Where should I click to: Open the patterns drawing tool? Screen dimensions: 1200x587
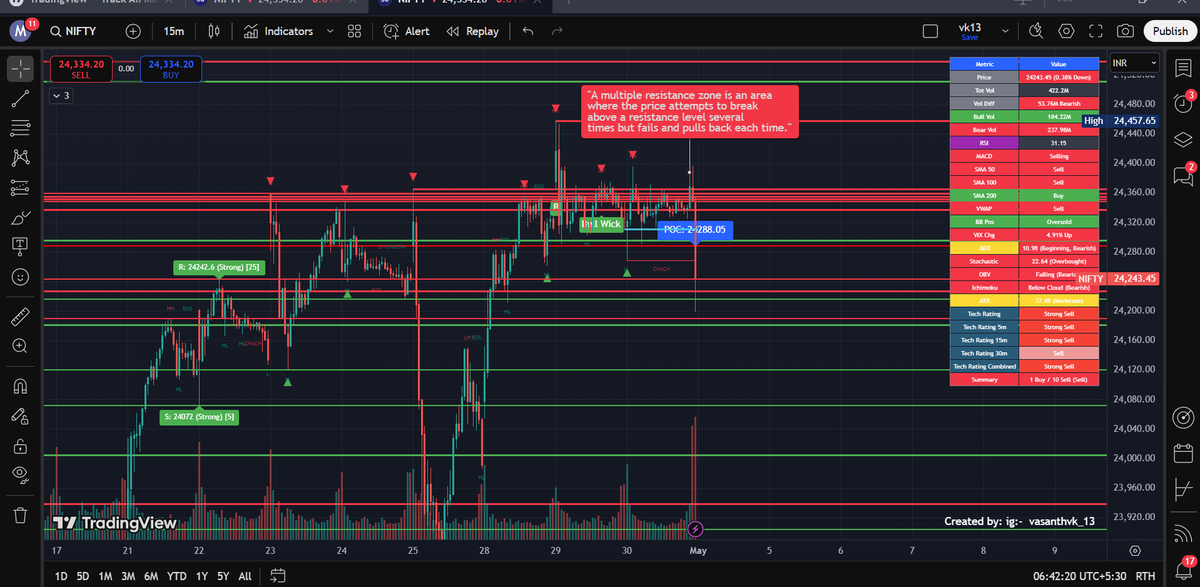click(x=20, y=157)
